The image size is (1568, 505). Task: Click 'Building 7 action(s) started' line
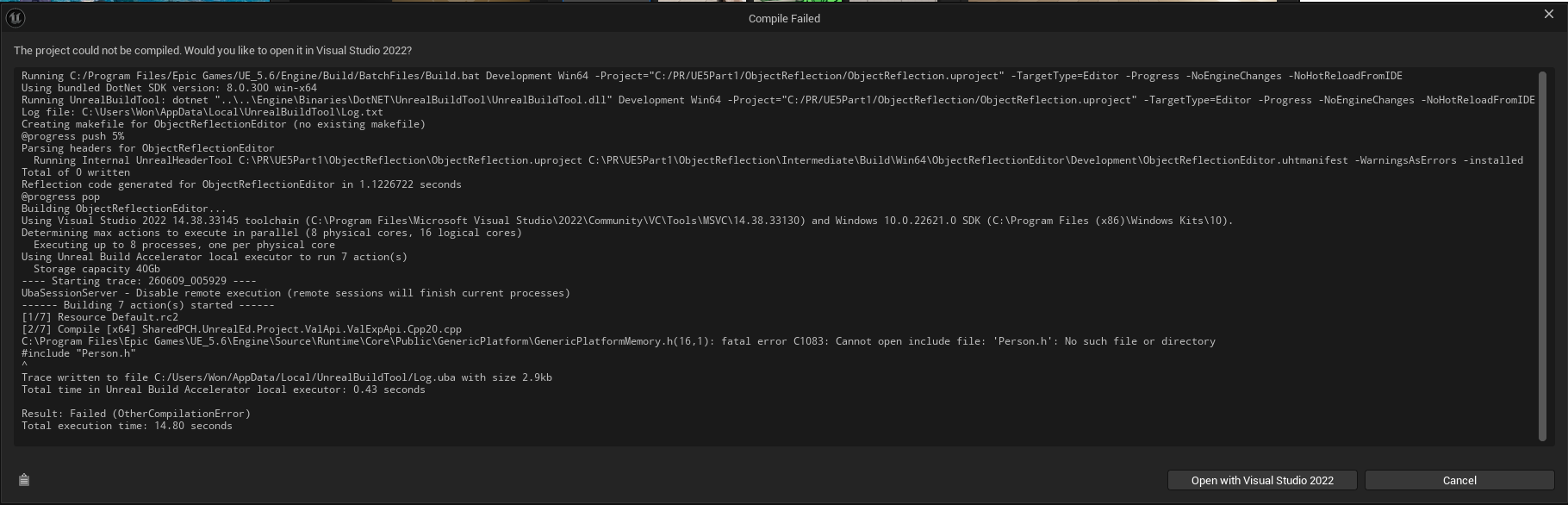click(148, 305)
